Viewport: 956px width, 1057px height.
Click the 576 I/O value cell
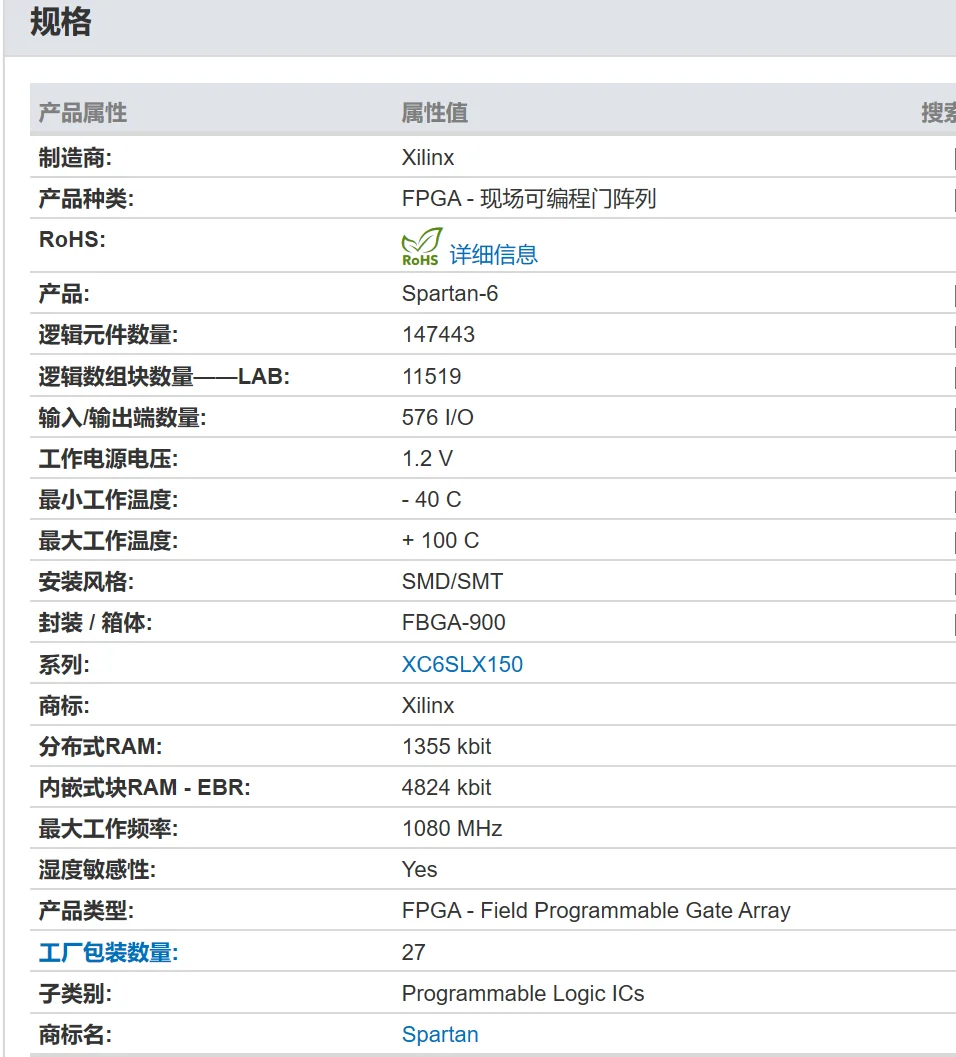[438, 417]
